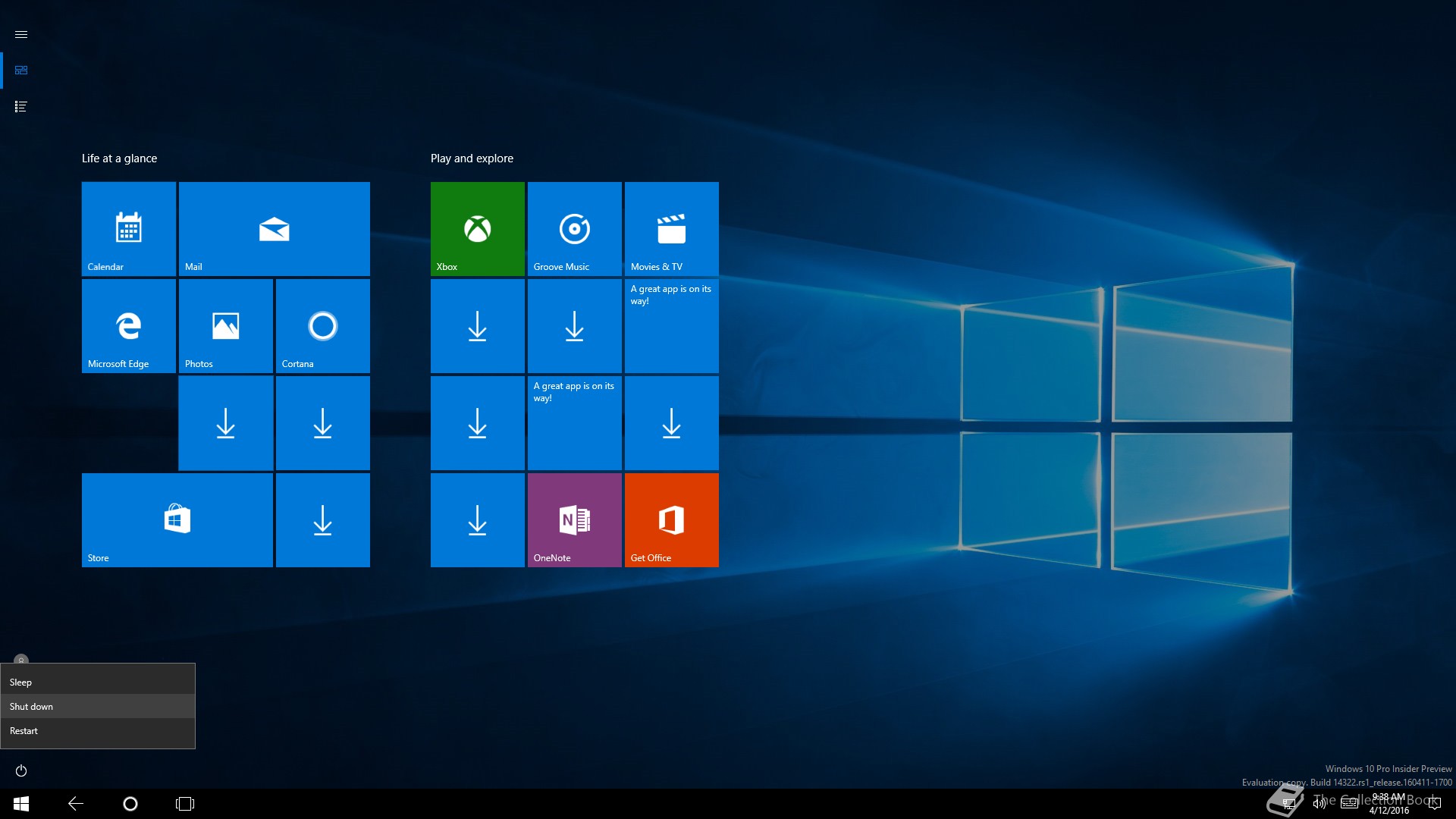Click the downloading tile directly below Xbox
1456x819 pixels.
(478, 326)
